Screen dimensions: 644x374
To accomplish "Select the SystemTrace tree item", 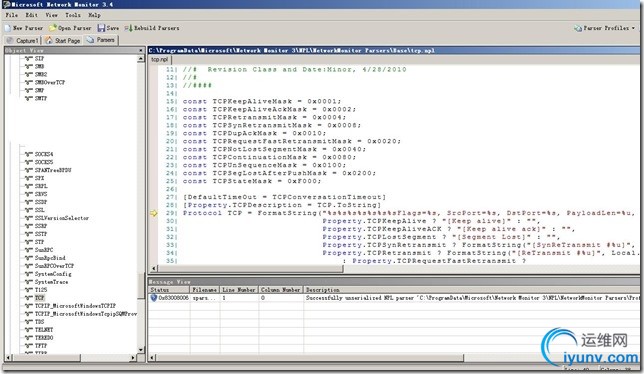I will (x=51, y=282).
